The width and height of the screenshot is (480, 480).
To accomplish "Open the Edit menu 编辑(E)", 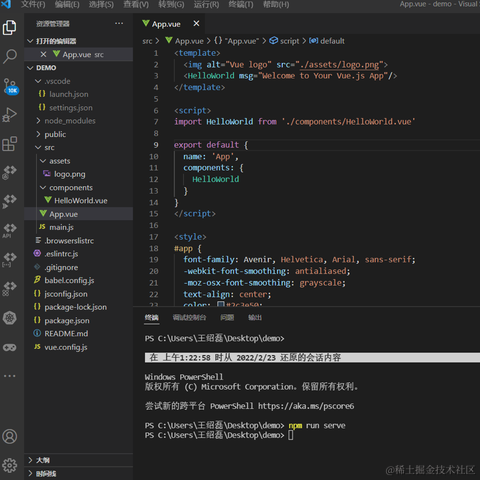I will point(67,5).
